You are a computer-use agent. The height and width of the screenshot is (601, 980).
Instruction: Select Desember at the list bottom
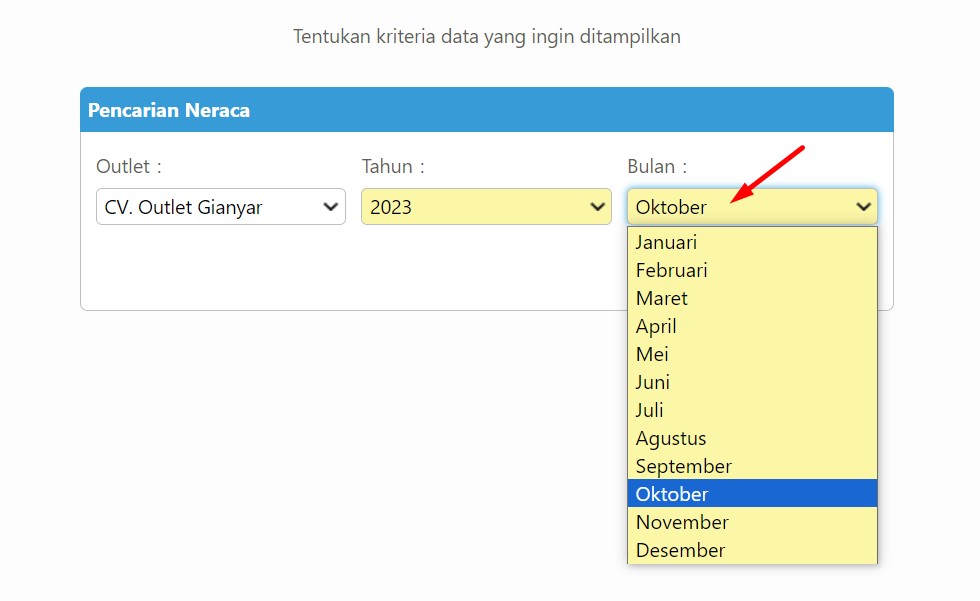click(x=752, y=550)
